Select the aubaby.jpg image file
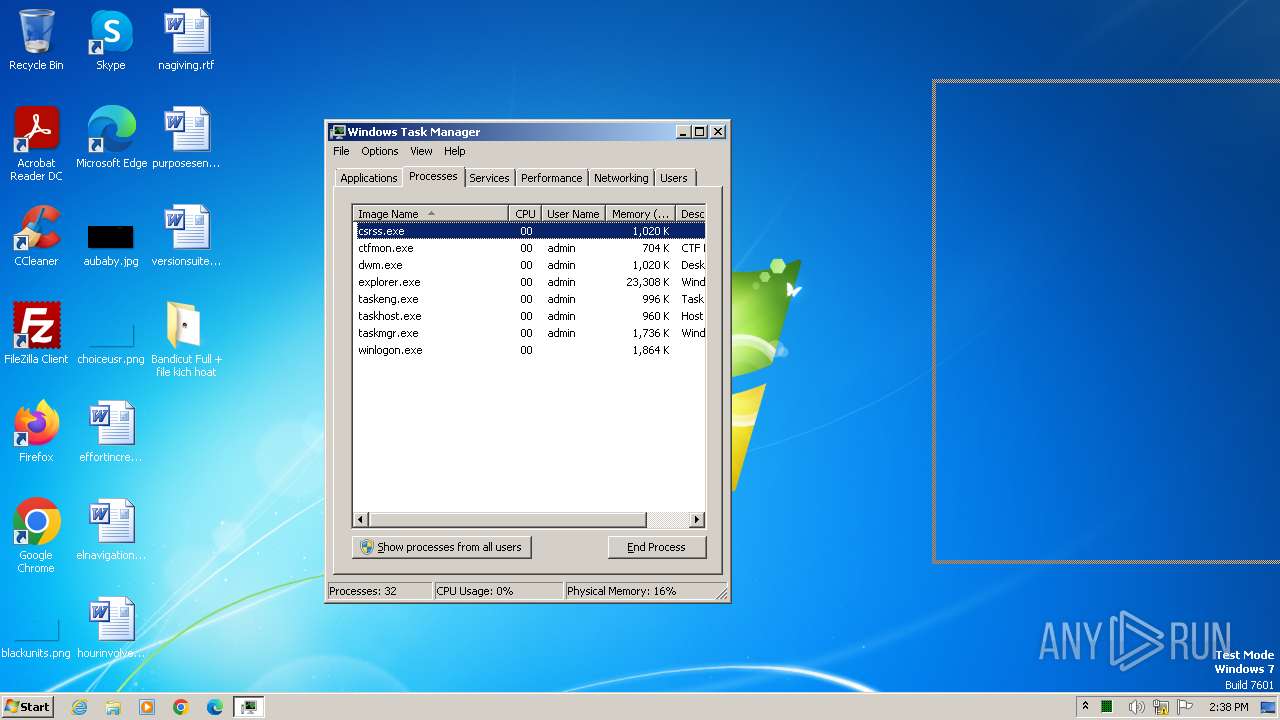This screenshot has height=720, width=1280. (x=110, y=246)
